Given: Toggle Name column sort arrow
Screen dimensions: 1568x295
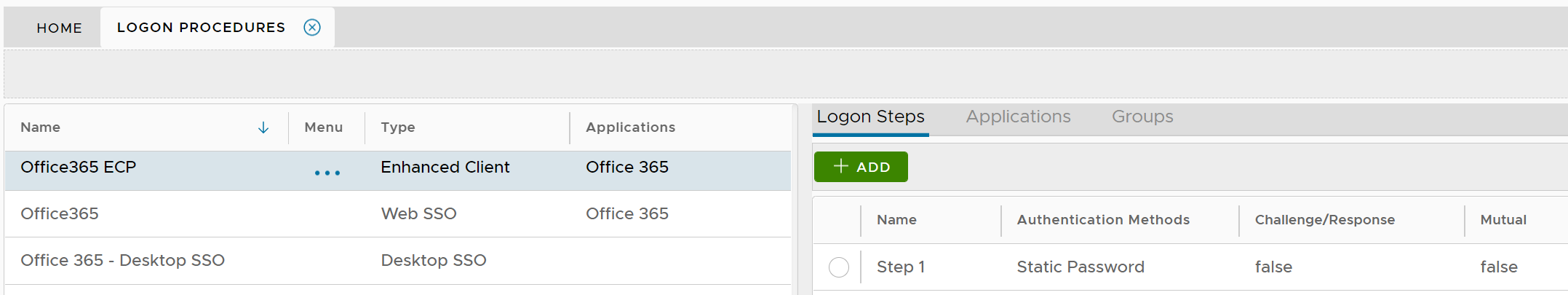Looking at the screenshot, I should [x=263, y=128].
